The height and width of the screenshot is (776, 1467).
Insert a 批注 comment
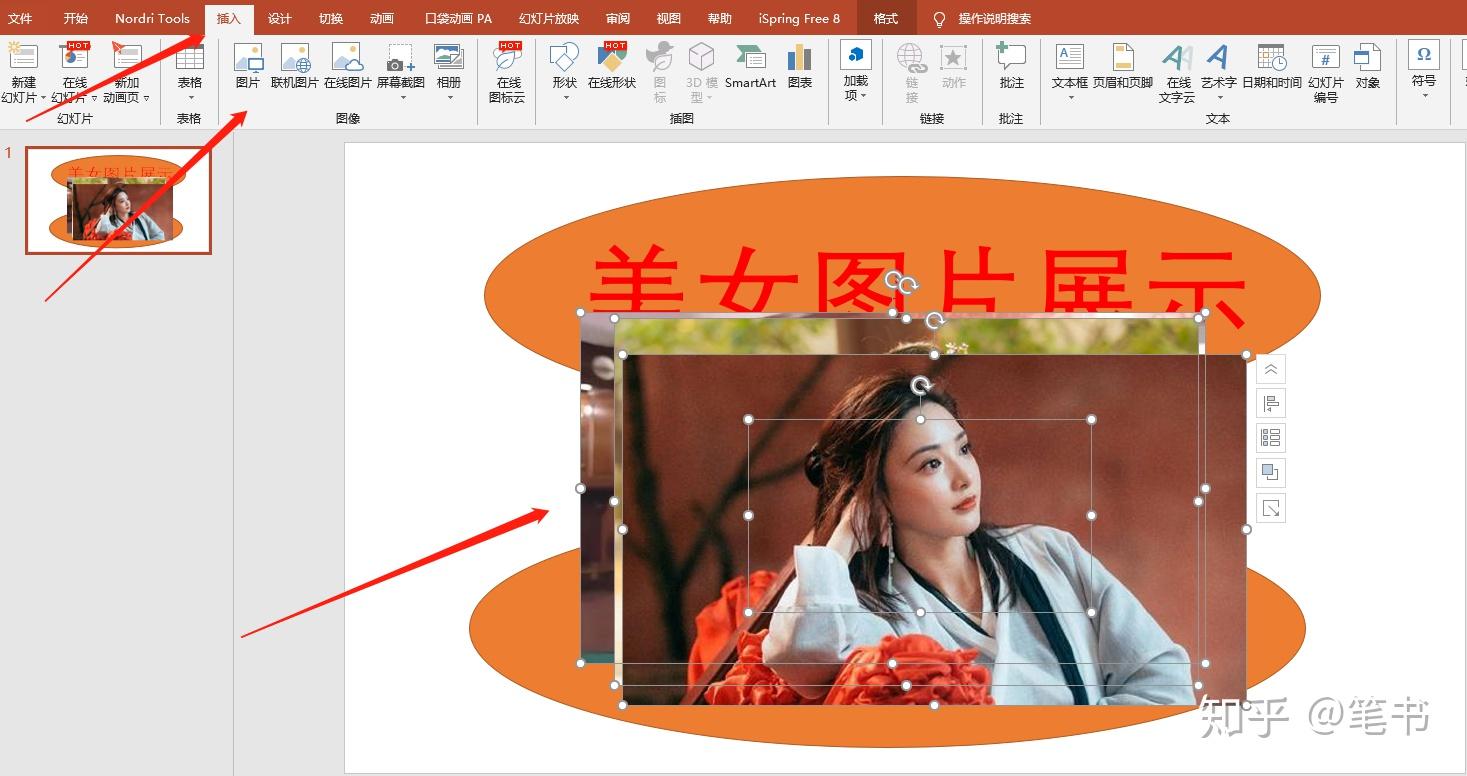(x=1010, y=70)
